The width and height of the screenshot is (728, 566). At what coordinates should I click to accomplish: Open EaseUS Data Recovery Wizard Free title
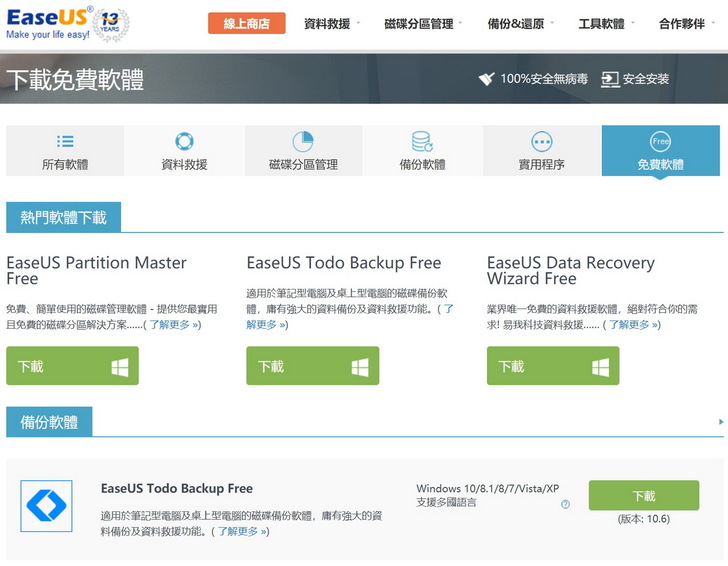(x=571, y=270)
